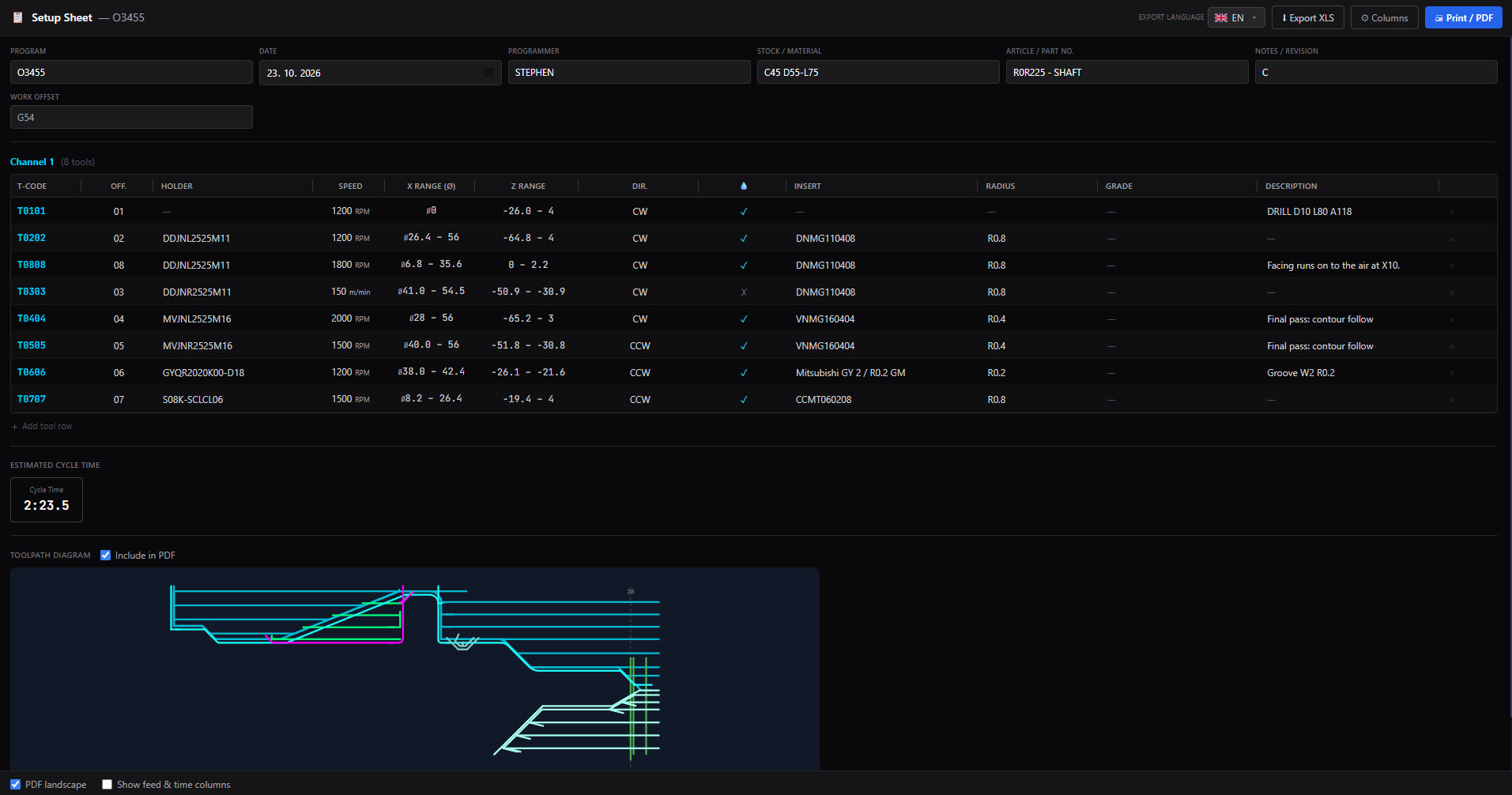Click description Facing runs on to the air
Viewport: 1512px width, 795px height.
(x=1333, y=266)
